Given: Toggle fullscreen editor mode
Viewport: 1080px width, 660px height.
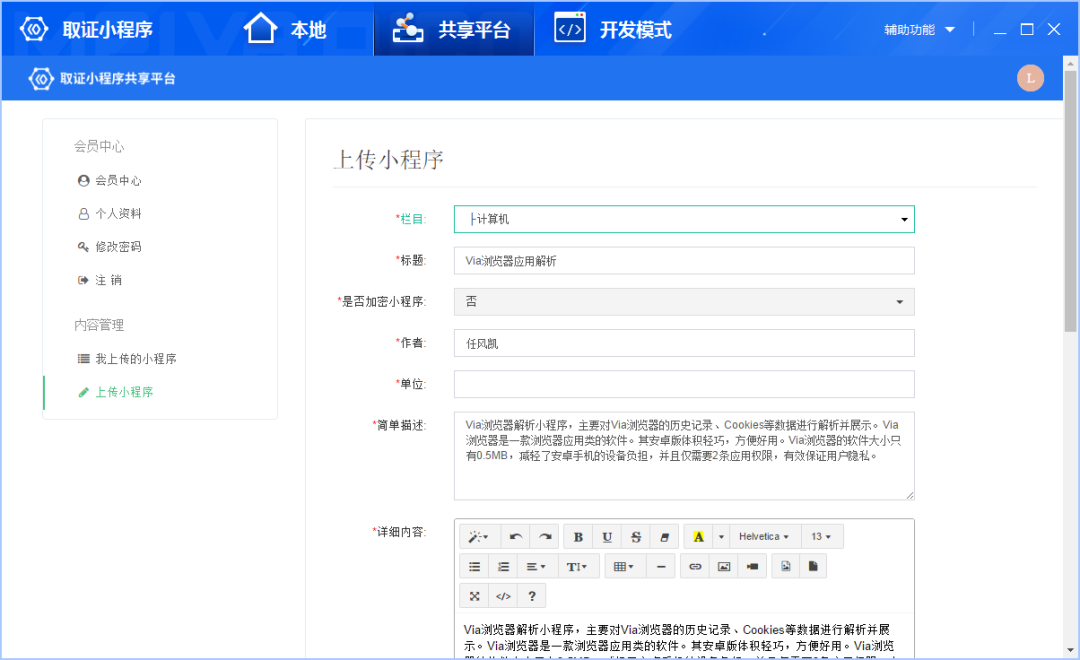Looking at the screenshot, I should 475,596.
